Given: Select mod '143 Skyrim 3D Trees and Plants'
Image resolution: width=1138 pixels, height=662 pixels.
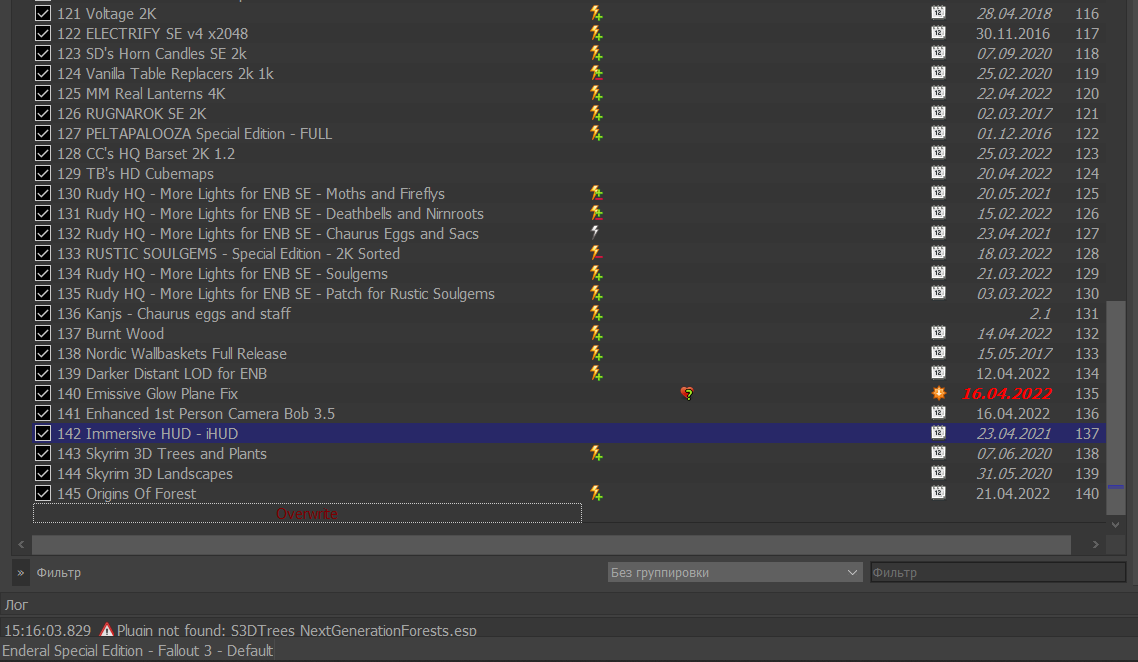Looking at the screenshot, I should coord(162,454).
